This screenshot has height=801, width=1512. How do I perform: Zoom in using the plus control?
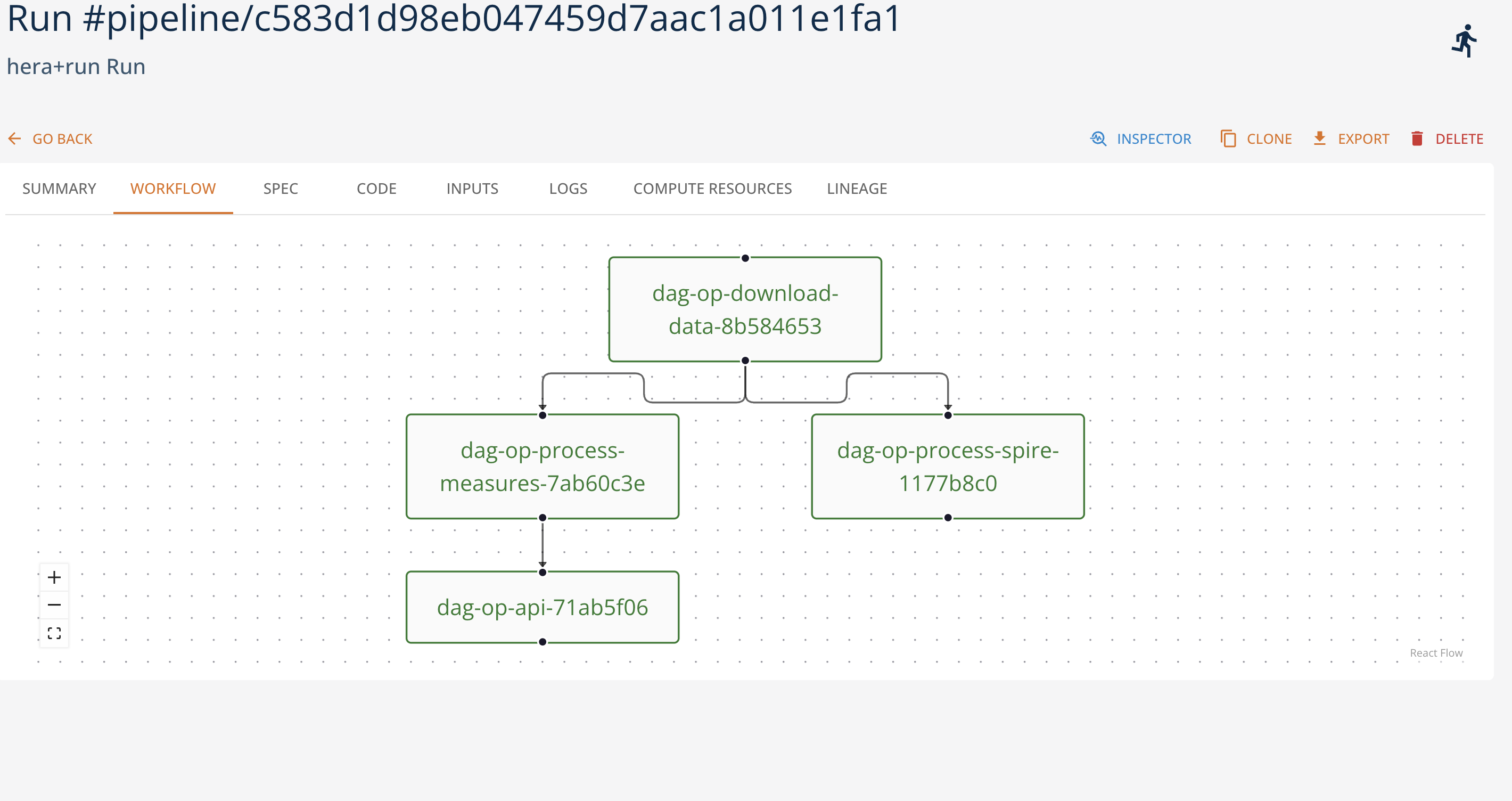[x=54, y=577]
